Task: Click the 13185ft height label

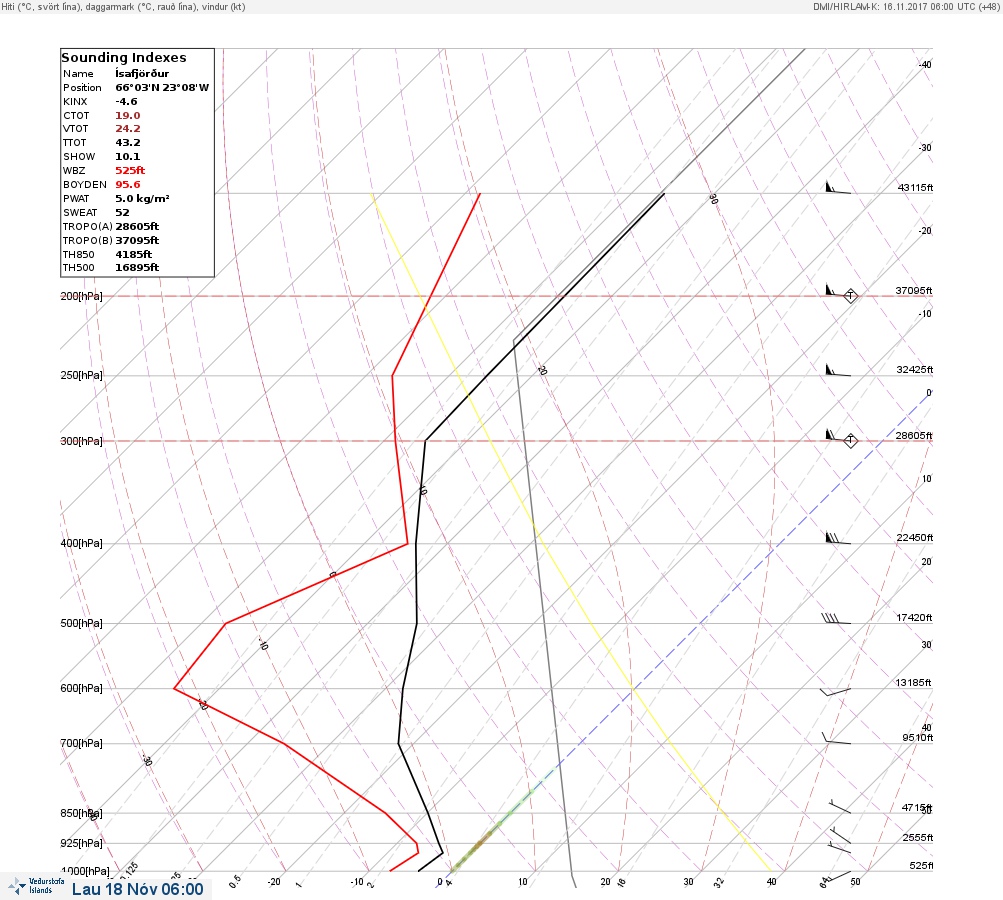Action: pos(913,683)
